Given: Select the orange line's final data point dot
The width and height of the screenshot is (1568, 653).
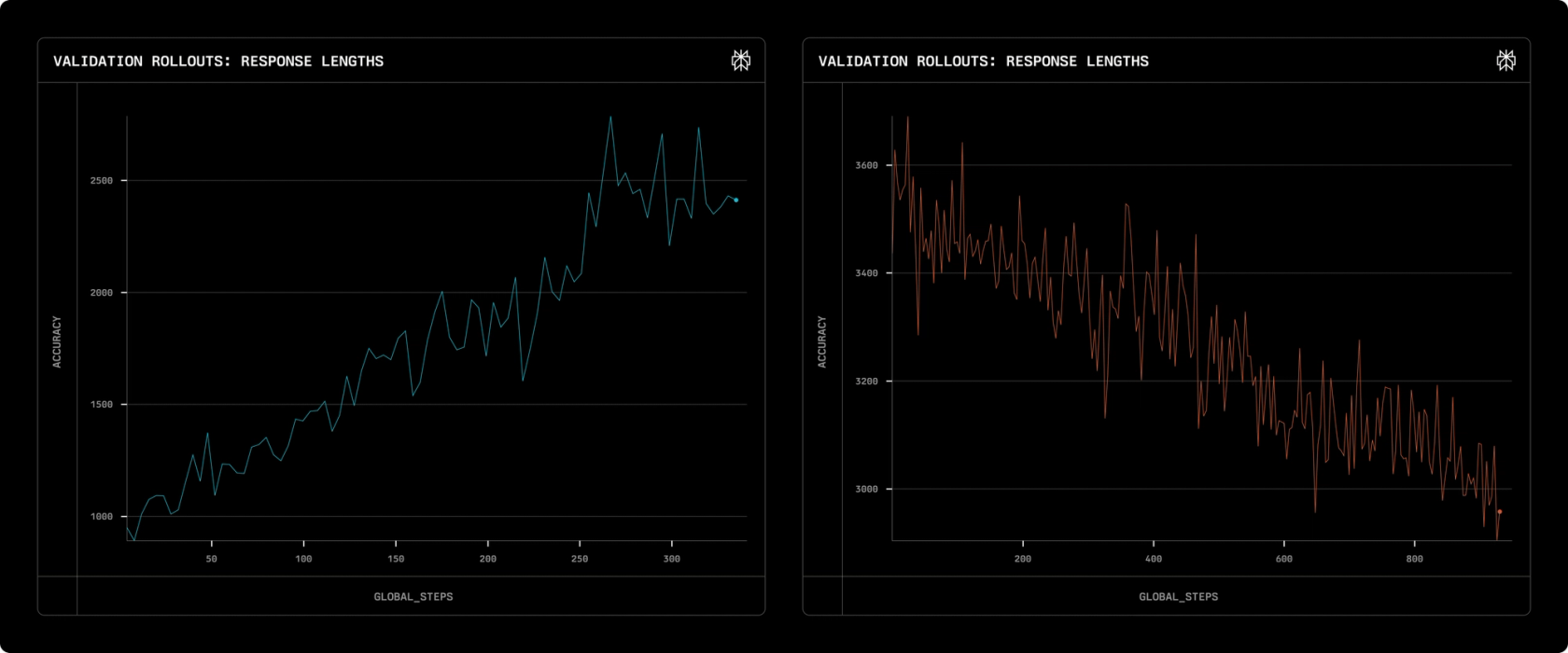Looking at the screenshot, I should tap(1500, 511).
